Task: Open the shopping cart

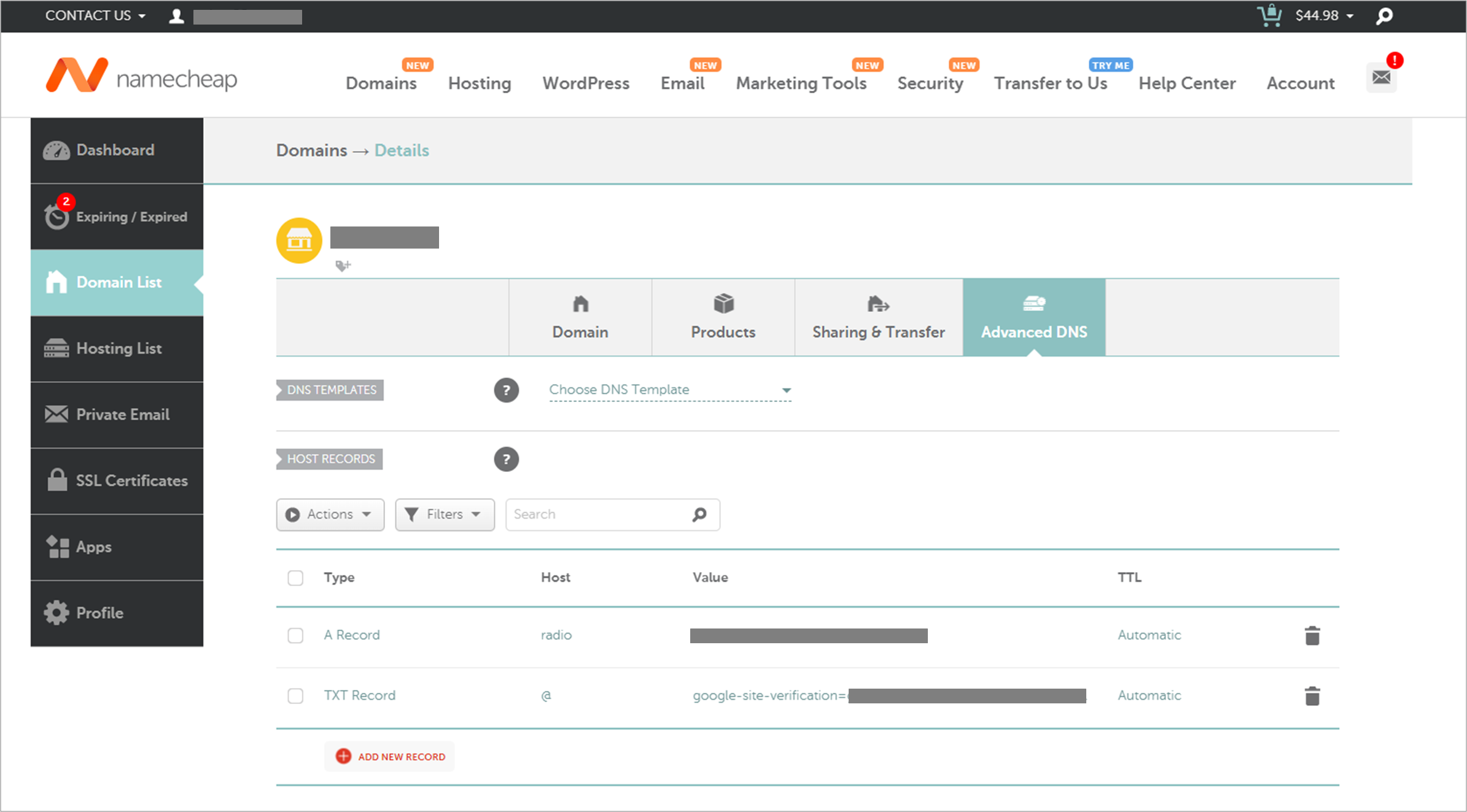Action: 1270,16
